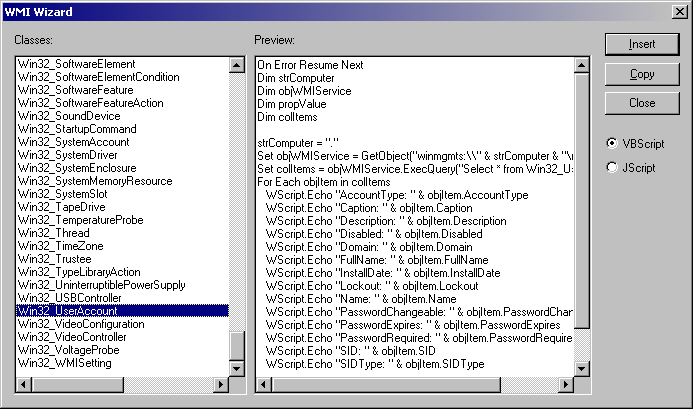Click Preview pane scroll right arrow
Viewport: 693px width, 409px height.
[565, 384]
